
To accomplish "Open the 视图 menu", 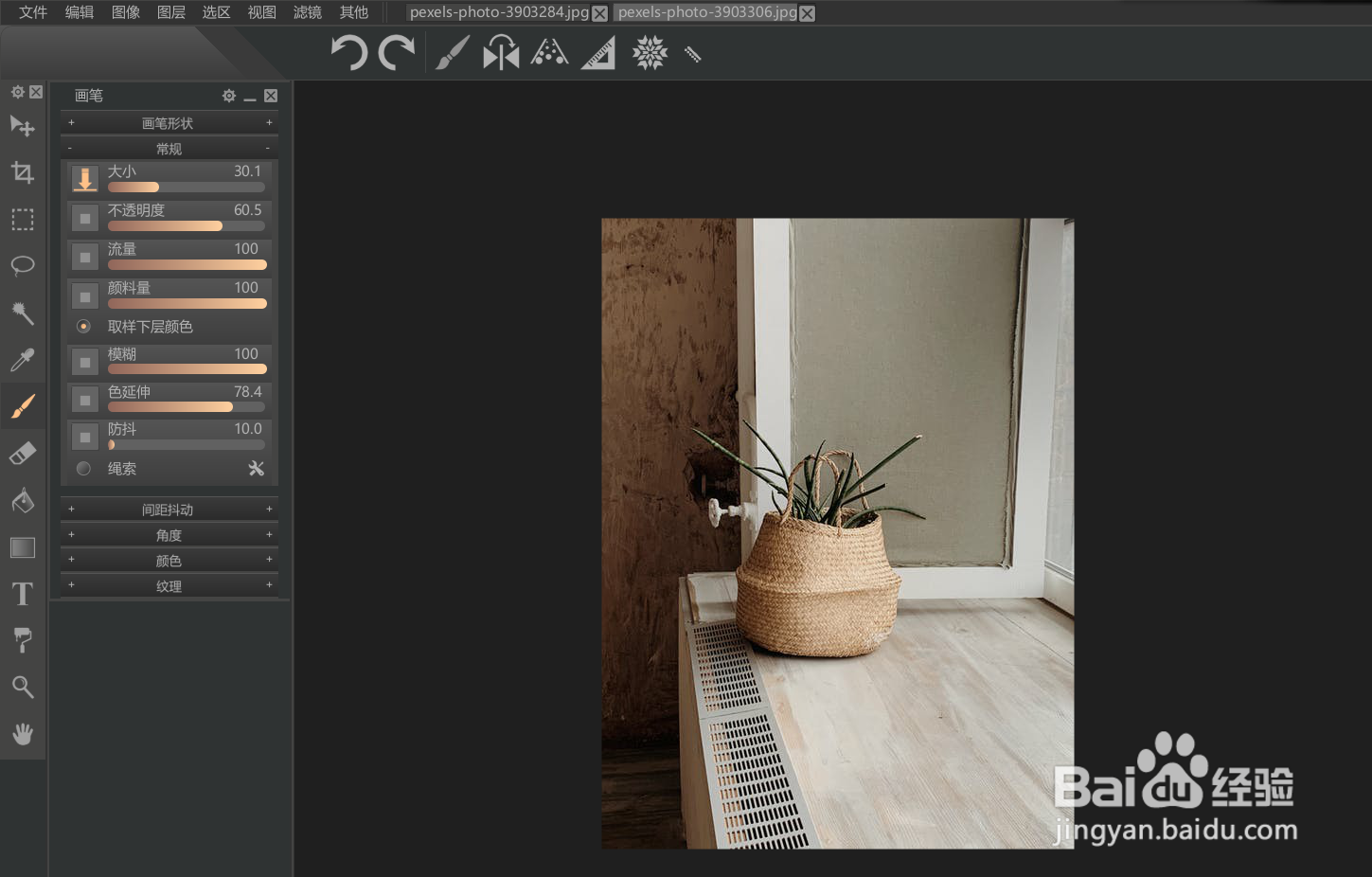I will [x=262, y=12].
